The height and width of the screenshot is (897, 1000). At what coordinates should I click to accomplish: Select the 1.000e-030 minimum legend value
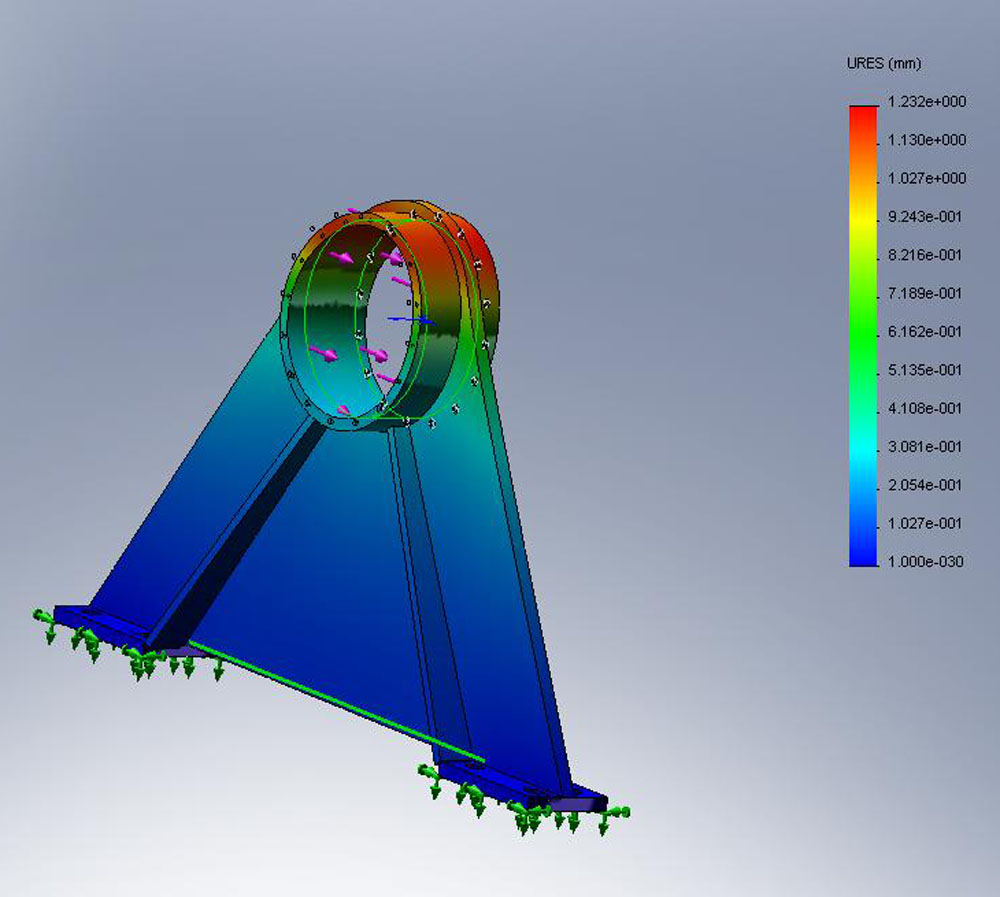[x=925, y=561]
